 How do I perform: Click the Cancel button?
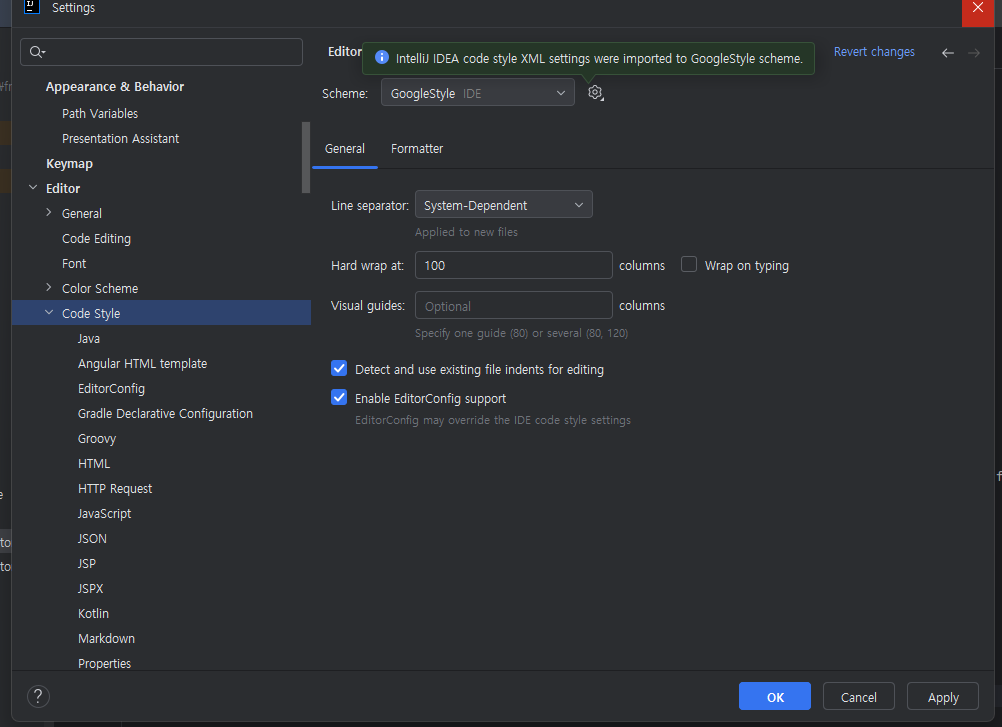[x=858, y=697]
